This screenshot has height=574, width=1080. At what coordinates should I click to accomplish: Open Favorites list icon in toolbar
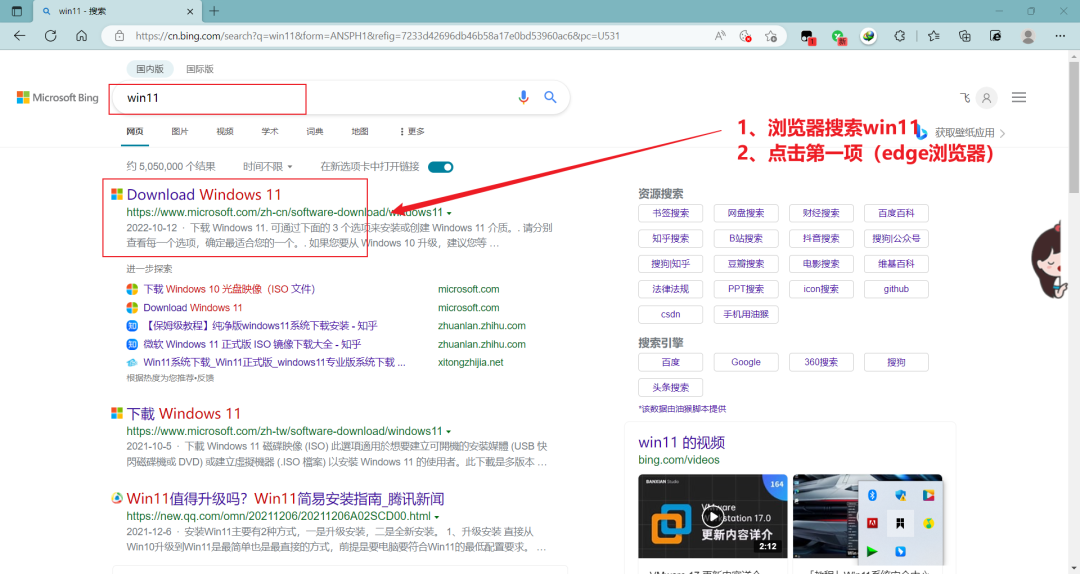coord(933,36)
